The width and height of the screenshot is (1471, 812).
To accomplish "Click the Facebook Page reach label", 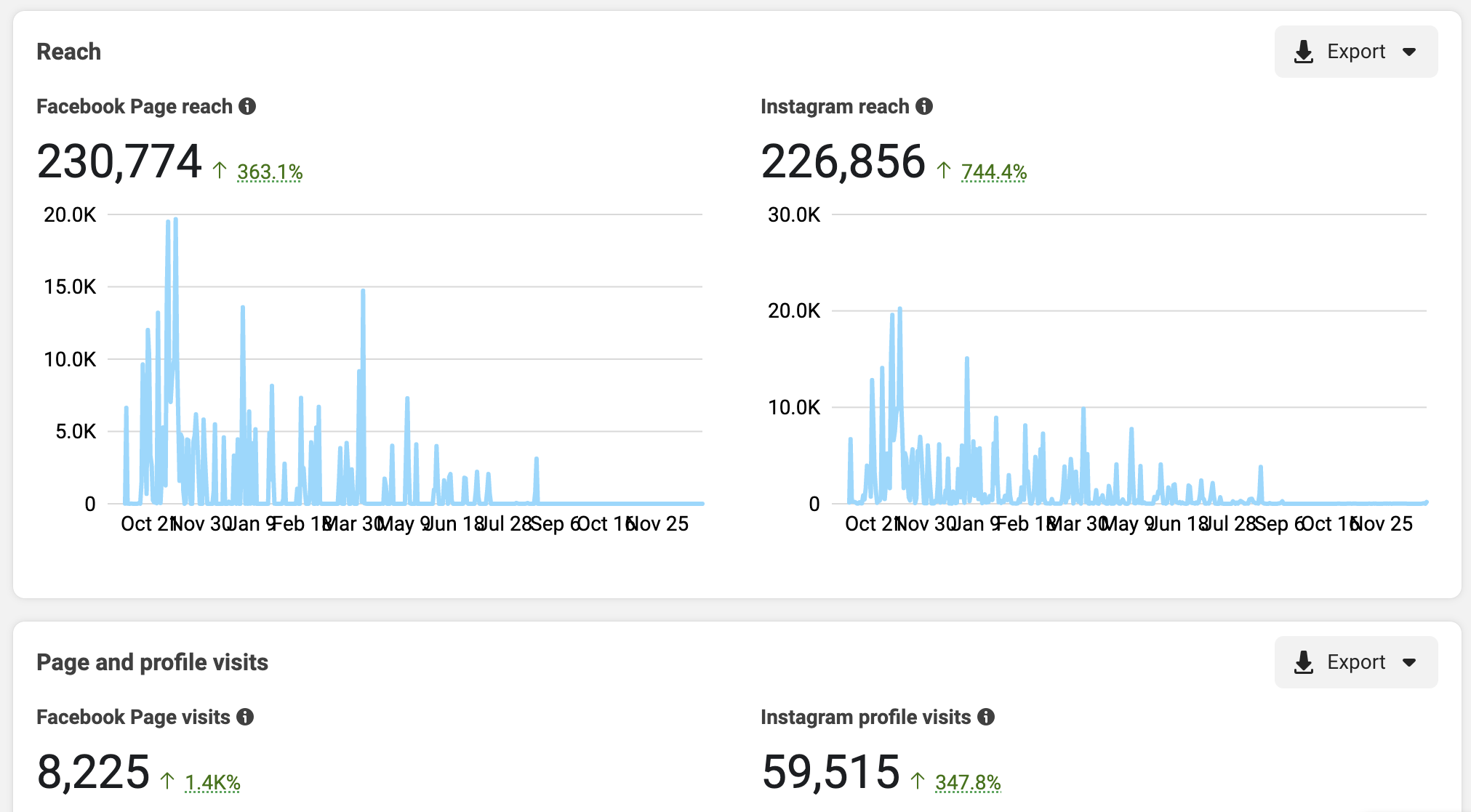I will point(135,106).
